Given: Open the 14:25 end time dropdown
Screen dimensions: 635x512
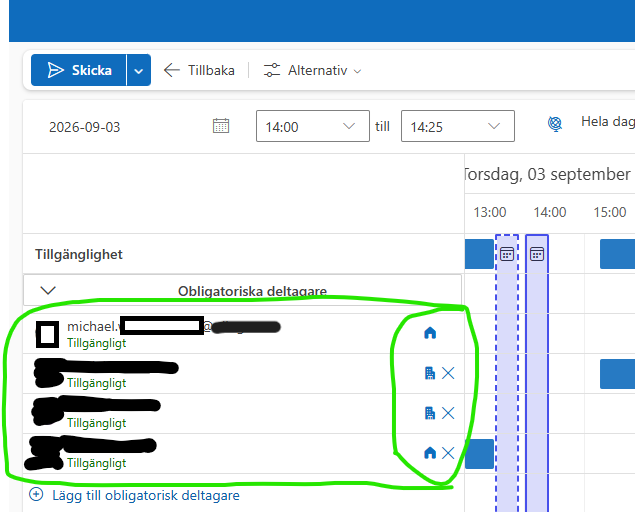Looking at the screenshot, I should pos(458,126).
